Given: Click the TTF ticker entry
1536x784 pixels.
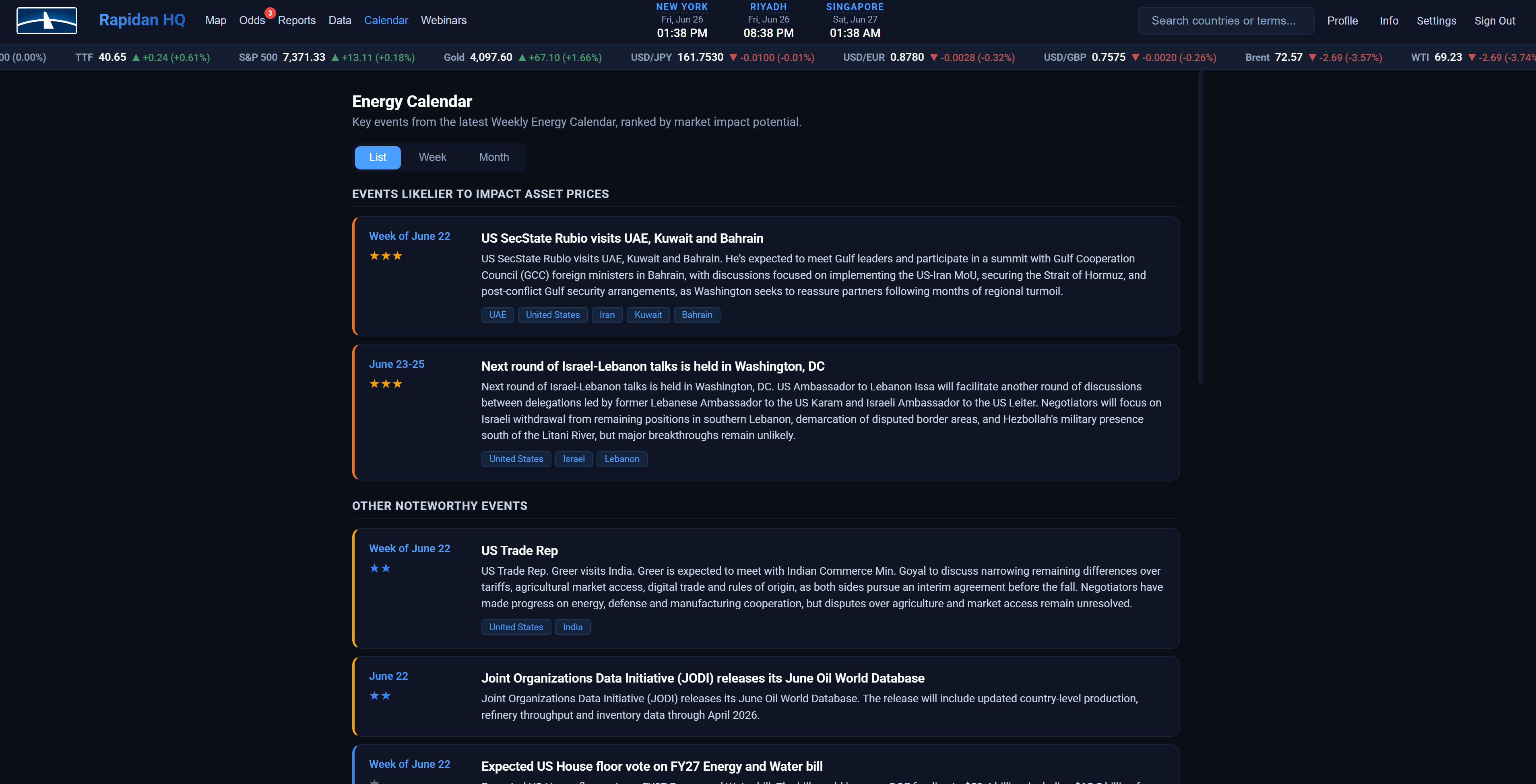Looking at the screenshot, I should pos(142,57).
